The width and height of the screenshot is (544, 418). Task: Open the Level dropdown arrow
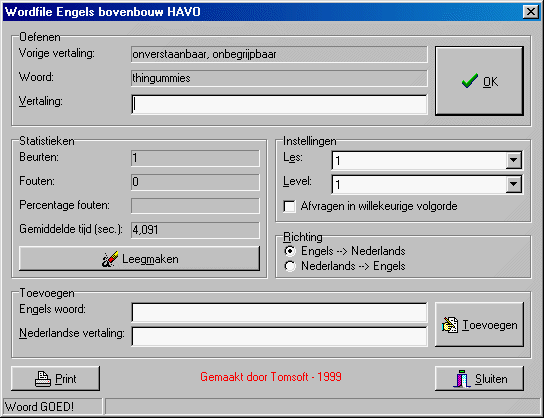[513, 185]
